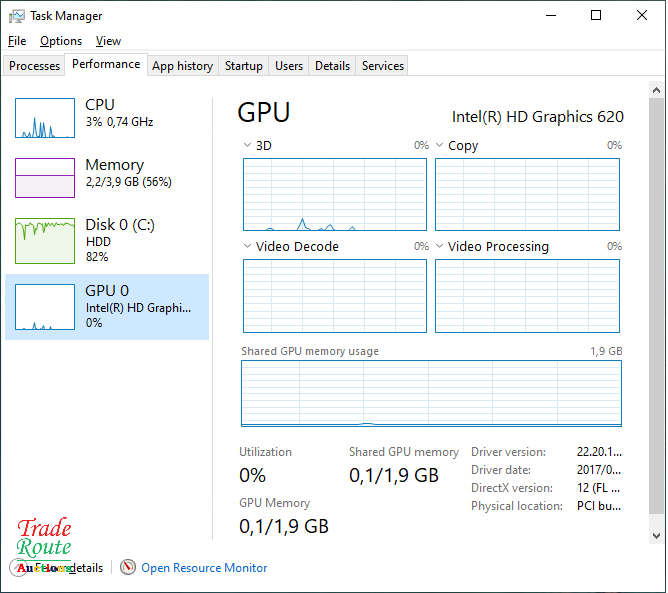668x593 pixels.
Task: Expand the Copy engine graph dropdown
Action: pyautogui.click(x=440, y=146)
